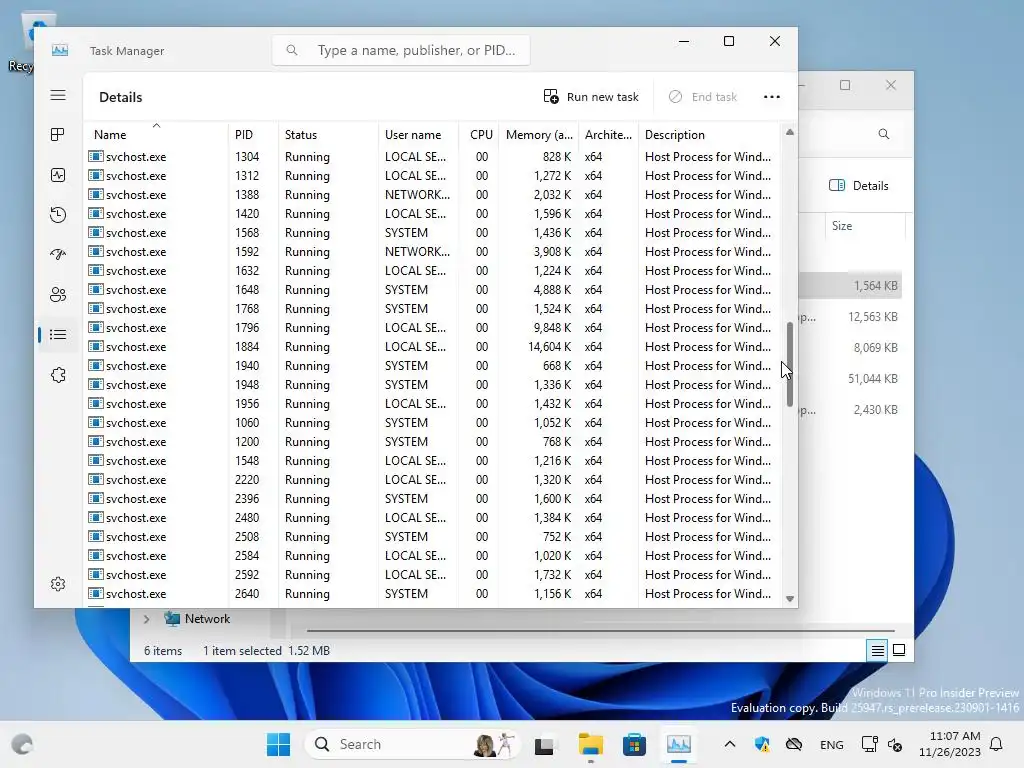
Task: Select Network item in File Explorer tree
Action: click(197, 619)
